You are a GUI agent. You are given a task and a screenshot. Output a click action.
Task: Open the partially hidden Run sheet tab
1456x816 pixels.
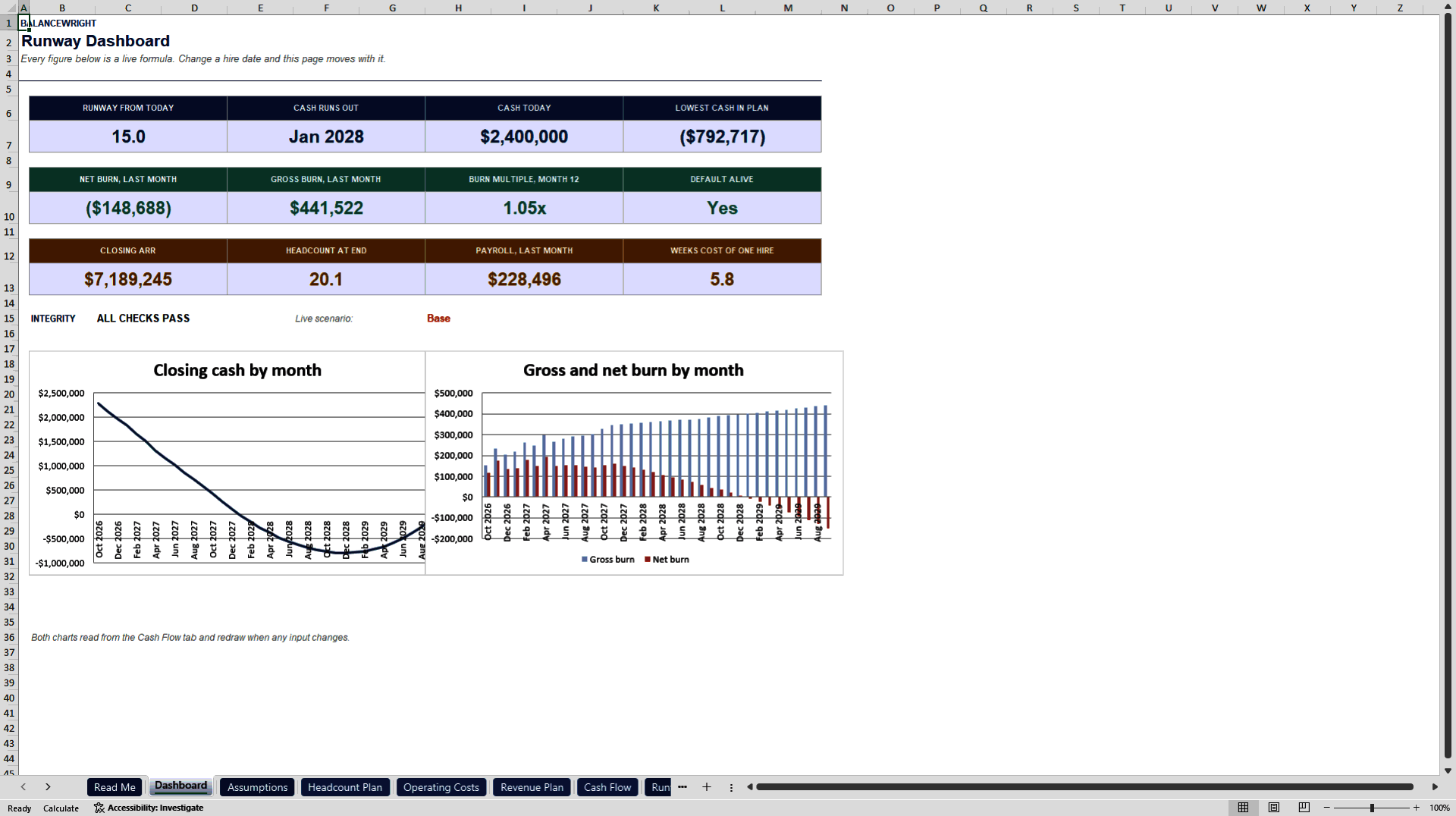(660, 787)
